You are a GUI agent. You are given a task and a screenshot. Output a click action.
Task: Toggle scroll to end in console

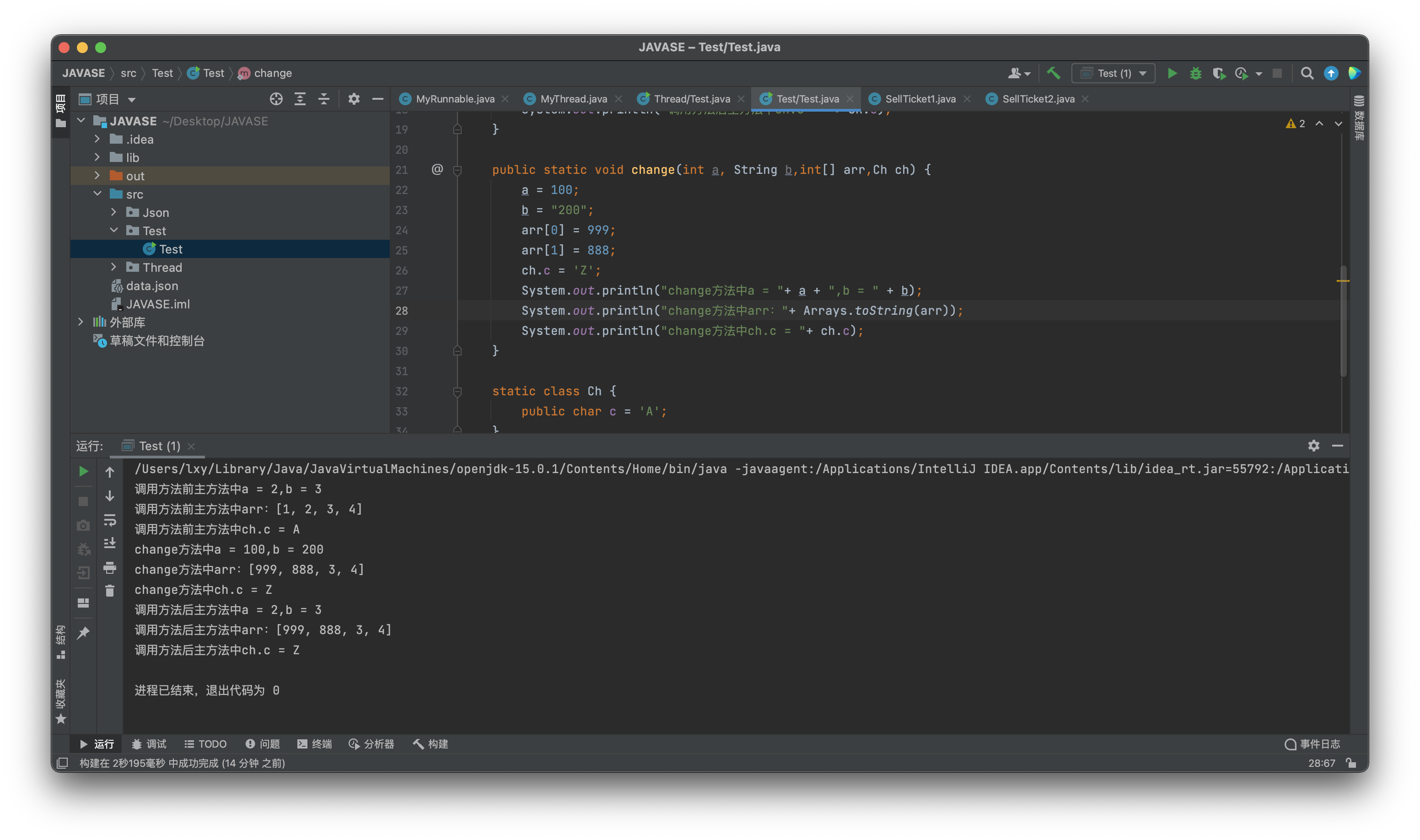click(110, 544)
